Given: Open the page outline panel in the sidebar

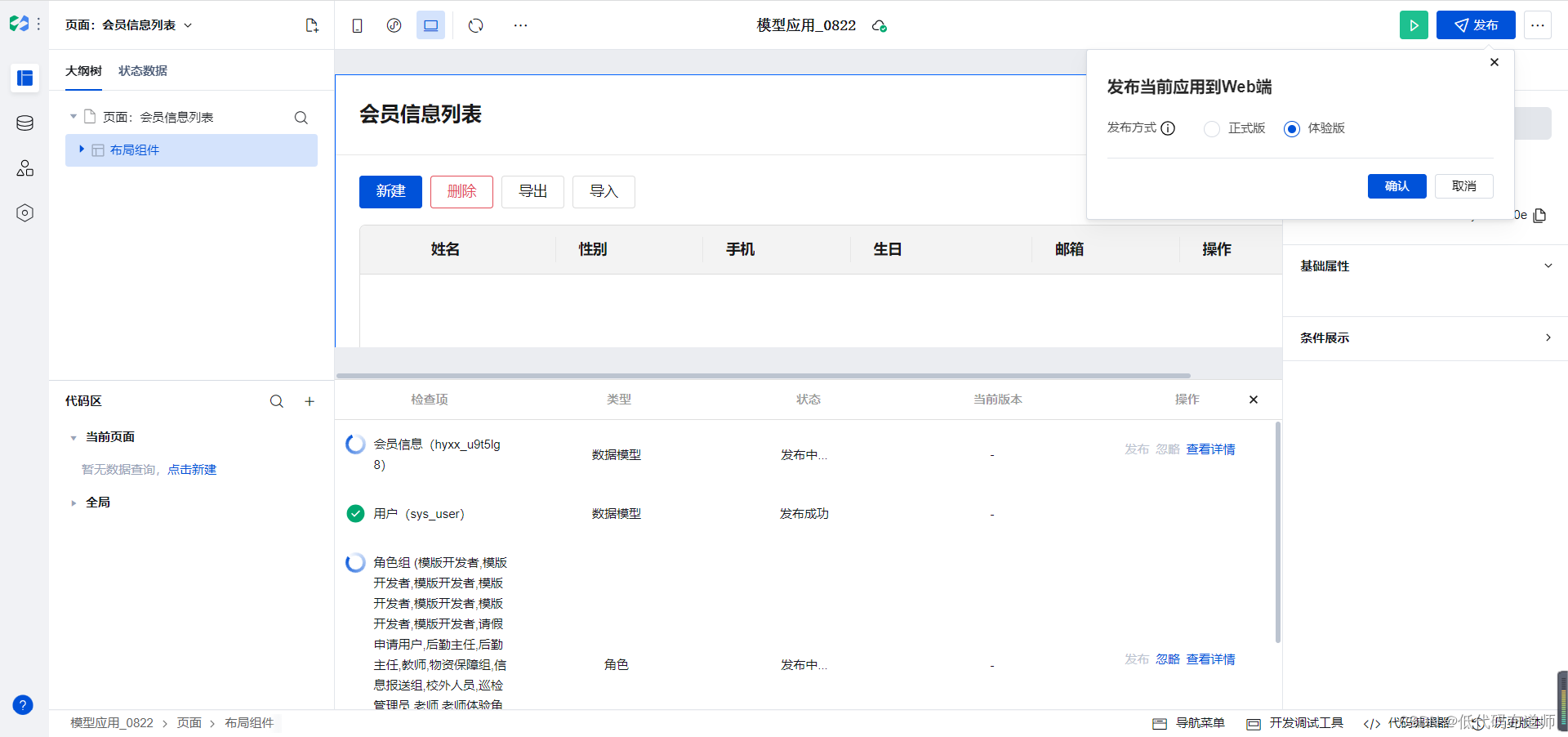Looking at the screenshot, I should click(24, 78).
